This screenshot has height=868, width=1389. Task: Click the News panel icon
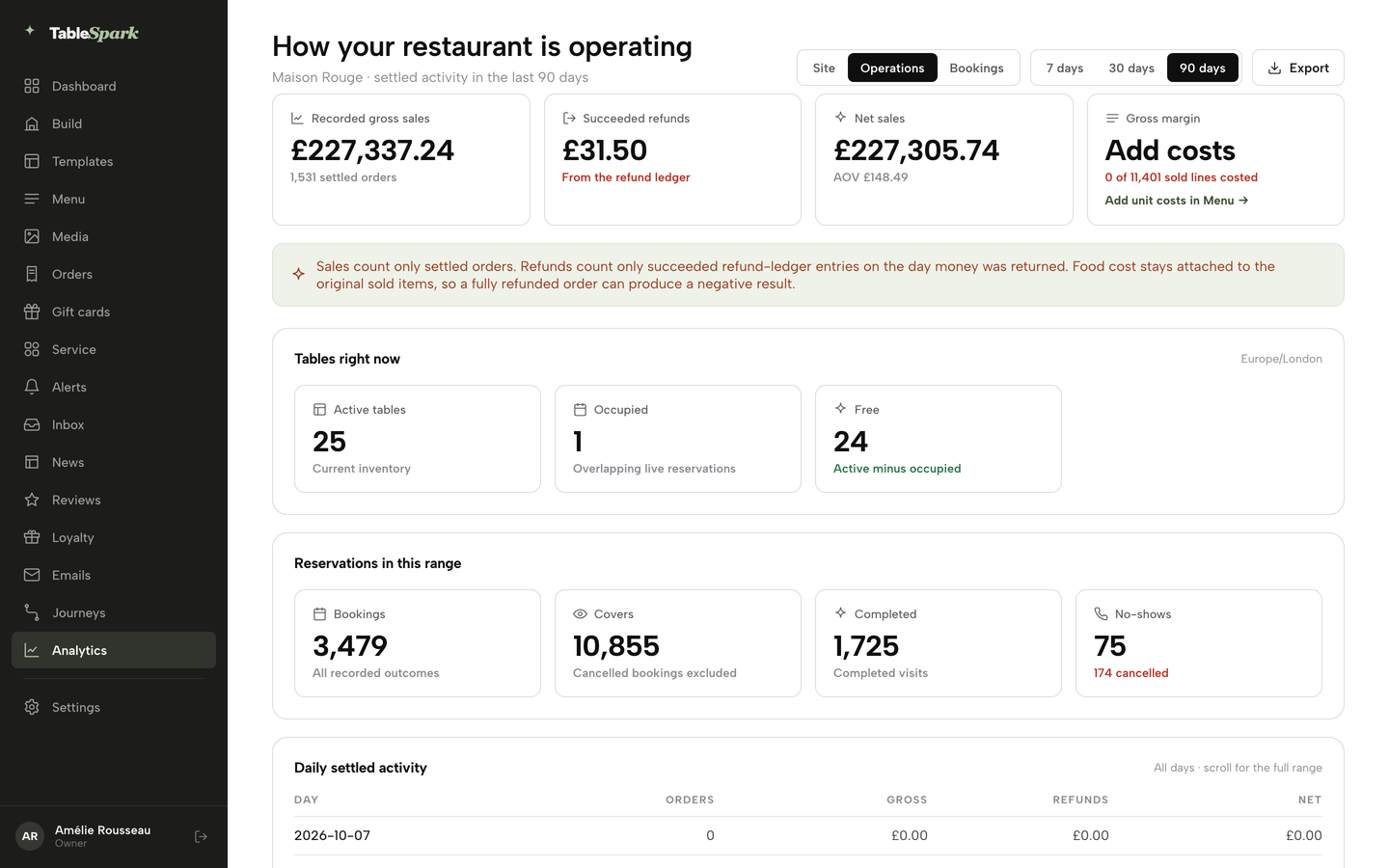coord(32,462)
